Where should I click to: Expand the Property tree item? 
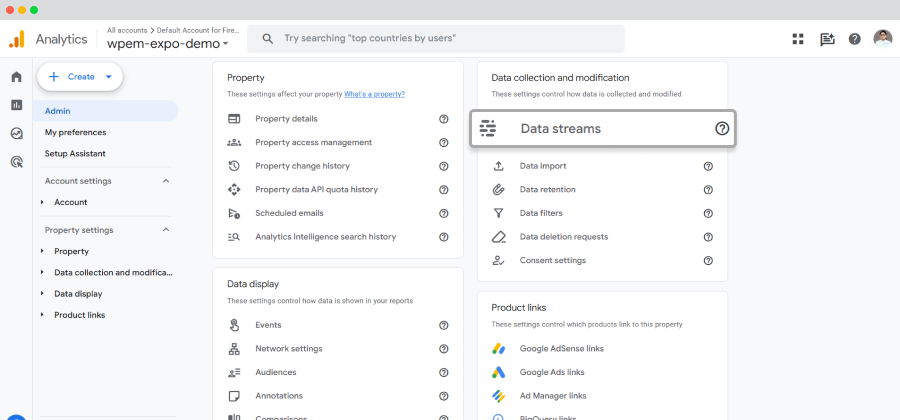coord(42,251)
